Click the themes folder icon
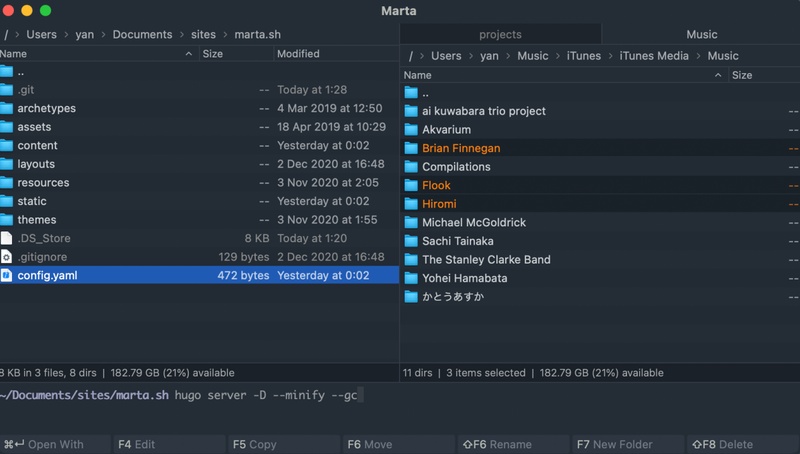Image resolution: width=800 pixels, height=454 pixels. coord(6,220)
